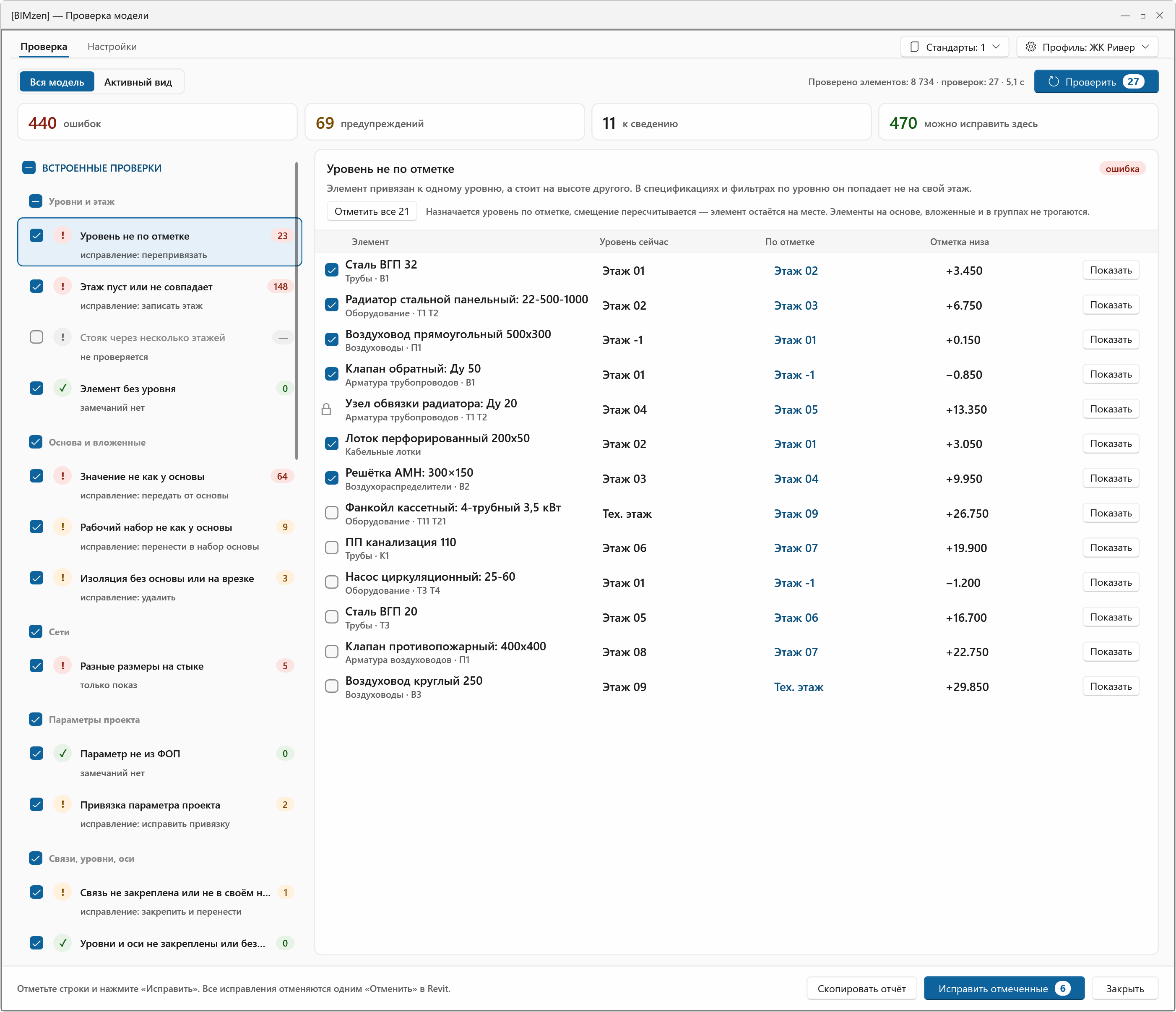Click the checks list vertical scrollbar
Viewport: 1176px width, 1012px height.
click(x=296, y=310)
